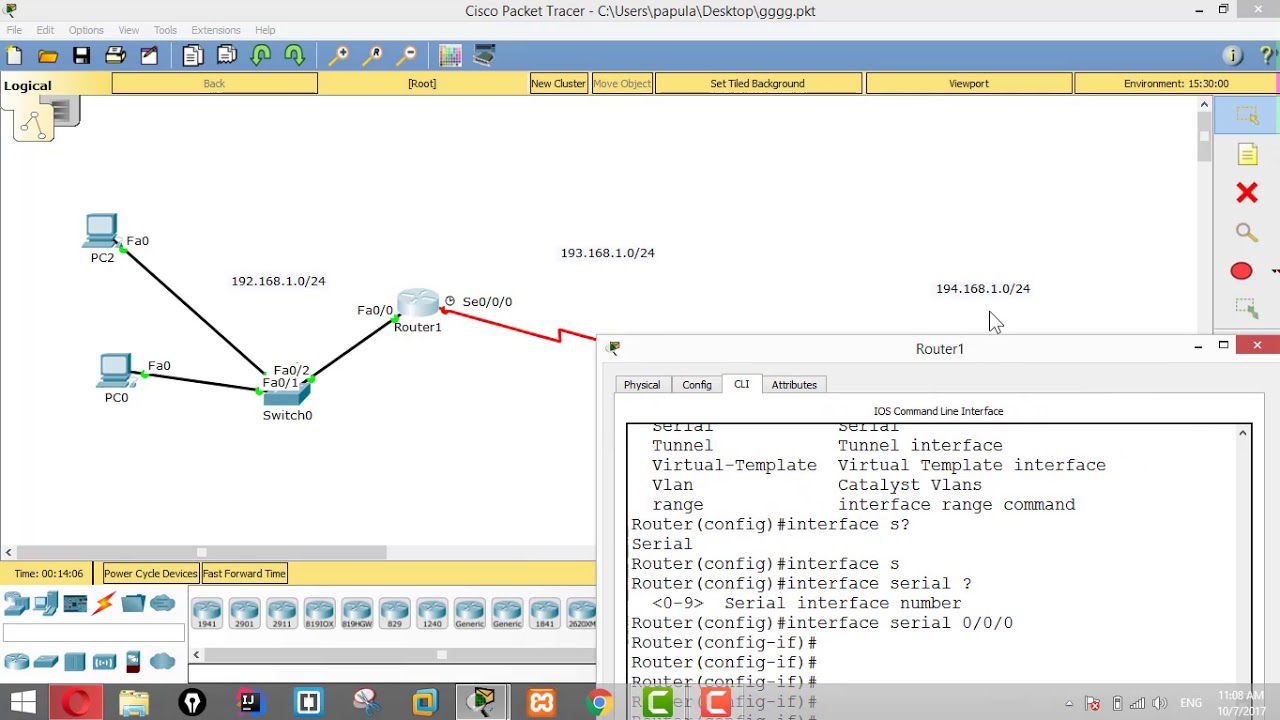Click the Viewport button
Viewport: 1280px width, 720px height.
click(x=968, y=84)
